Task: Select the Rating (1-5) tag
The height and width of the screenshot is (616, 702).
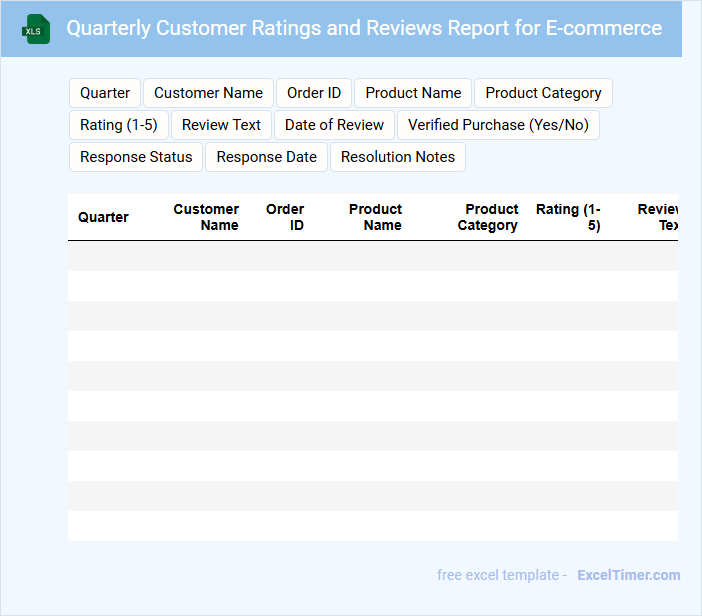Action: point(119,125)
